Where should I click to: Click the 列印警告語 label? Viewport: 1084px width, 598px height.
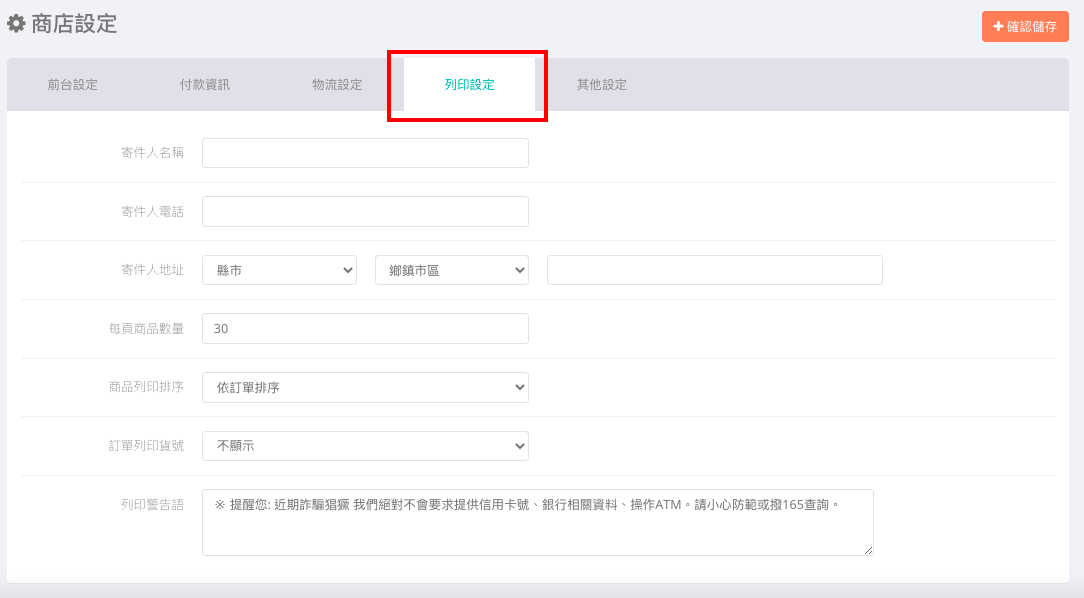click(152, 505)
